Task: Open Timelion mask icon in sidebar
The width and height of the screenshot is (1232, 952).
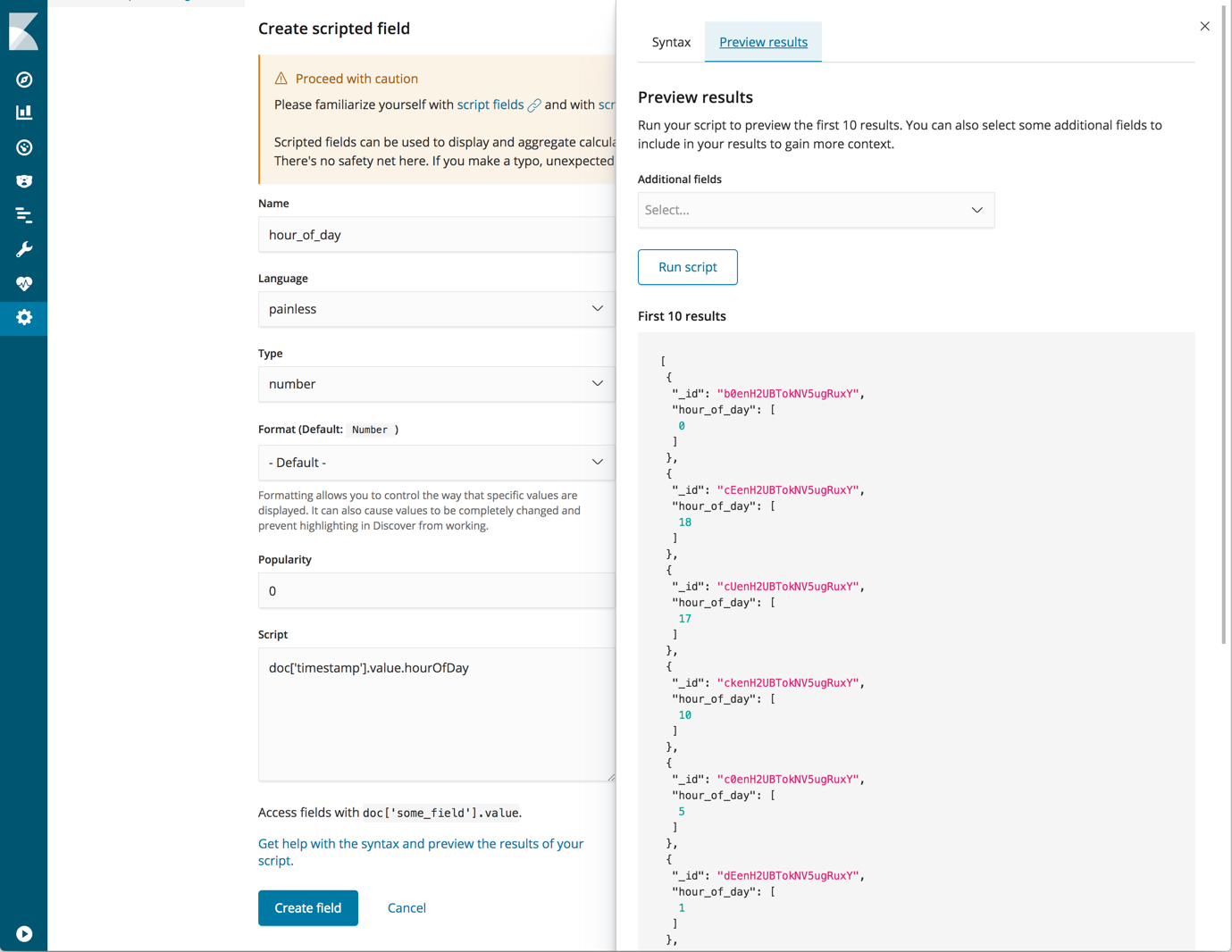Action: [24, 181]
